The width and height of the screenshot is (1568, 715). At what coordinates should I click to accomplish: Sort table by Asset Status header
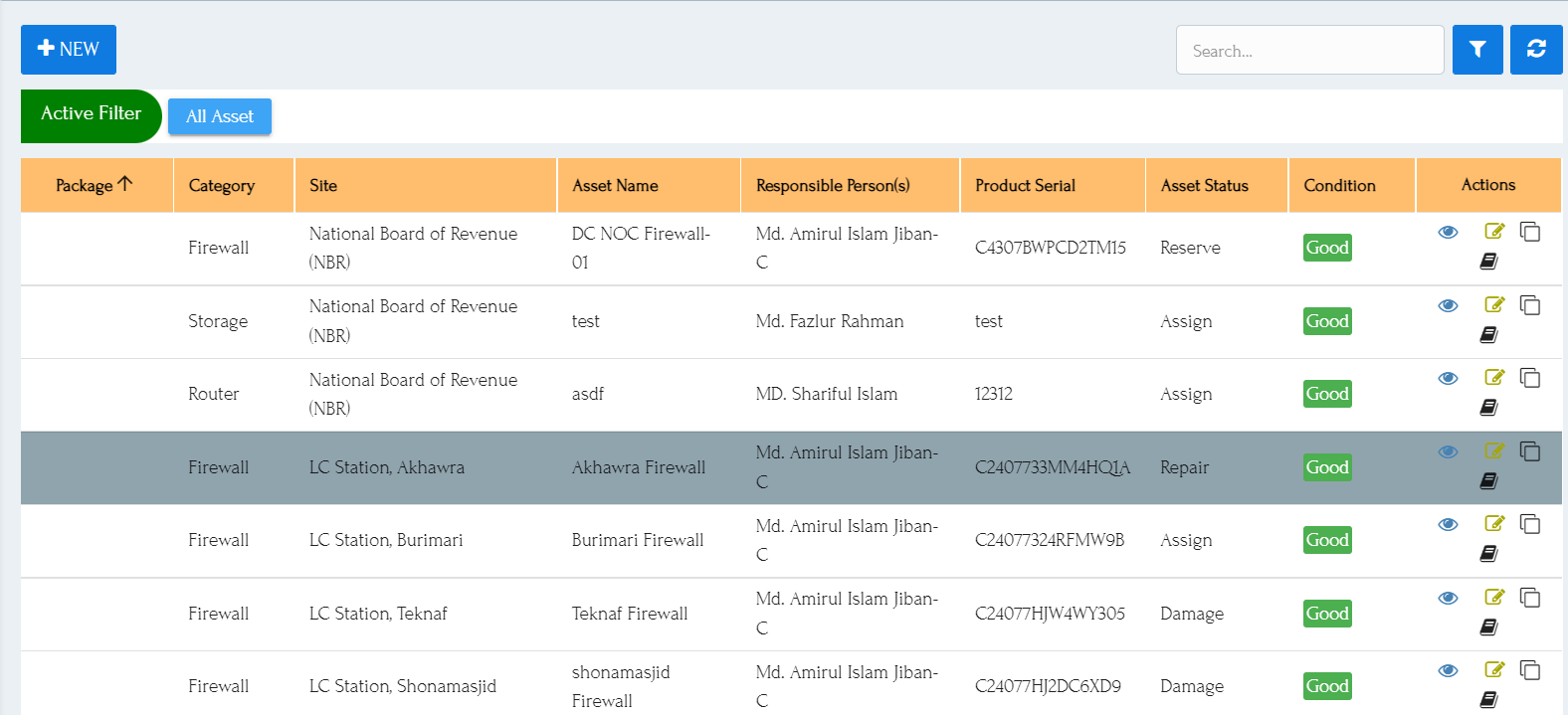pyautogui.click(x=1204, y=186)
